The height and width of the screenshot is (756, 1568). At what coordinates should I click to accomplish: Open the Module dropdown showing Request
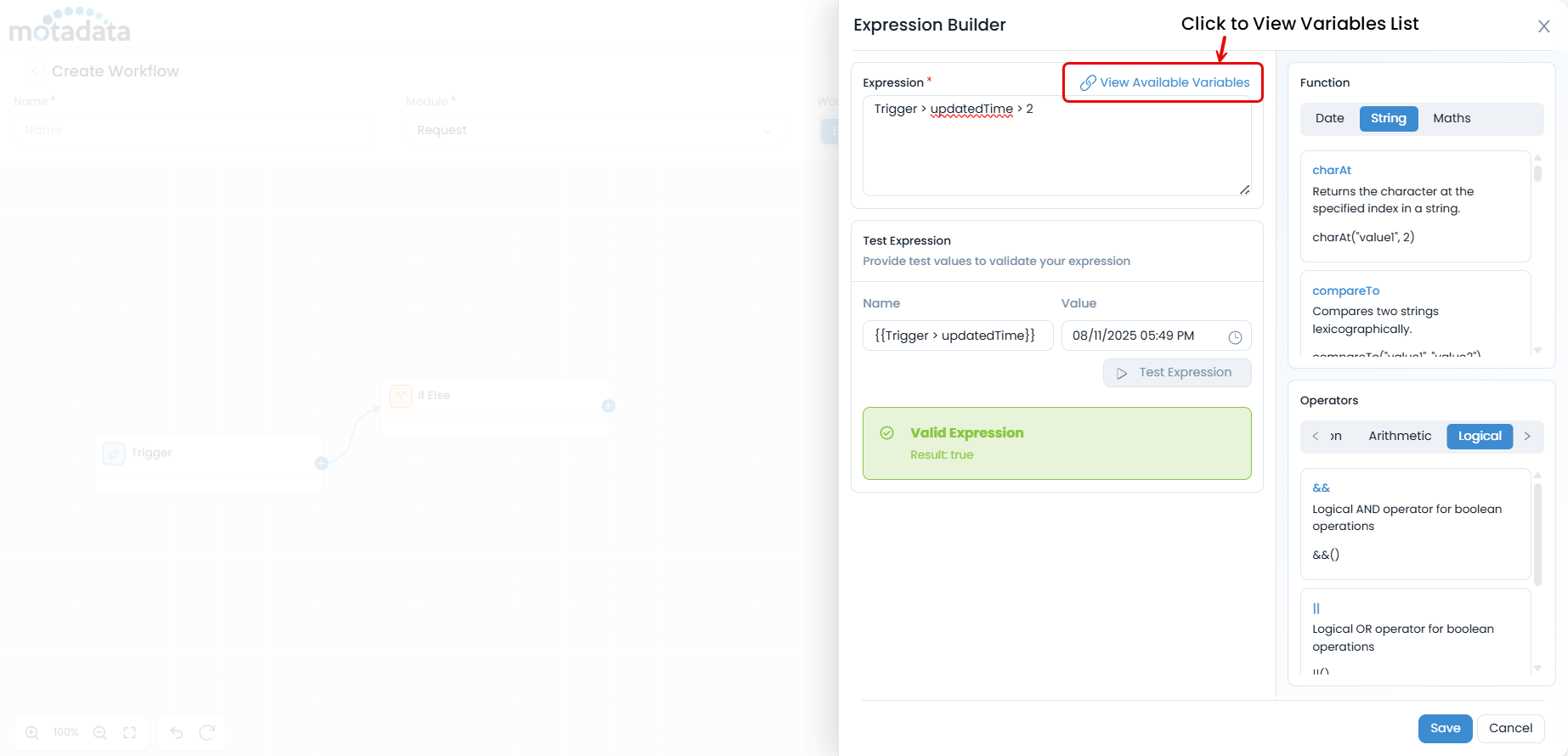click(595, 131)
